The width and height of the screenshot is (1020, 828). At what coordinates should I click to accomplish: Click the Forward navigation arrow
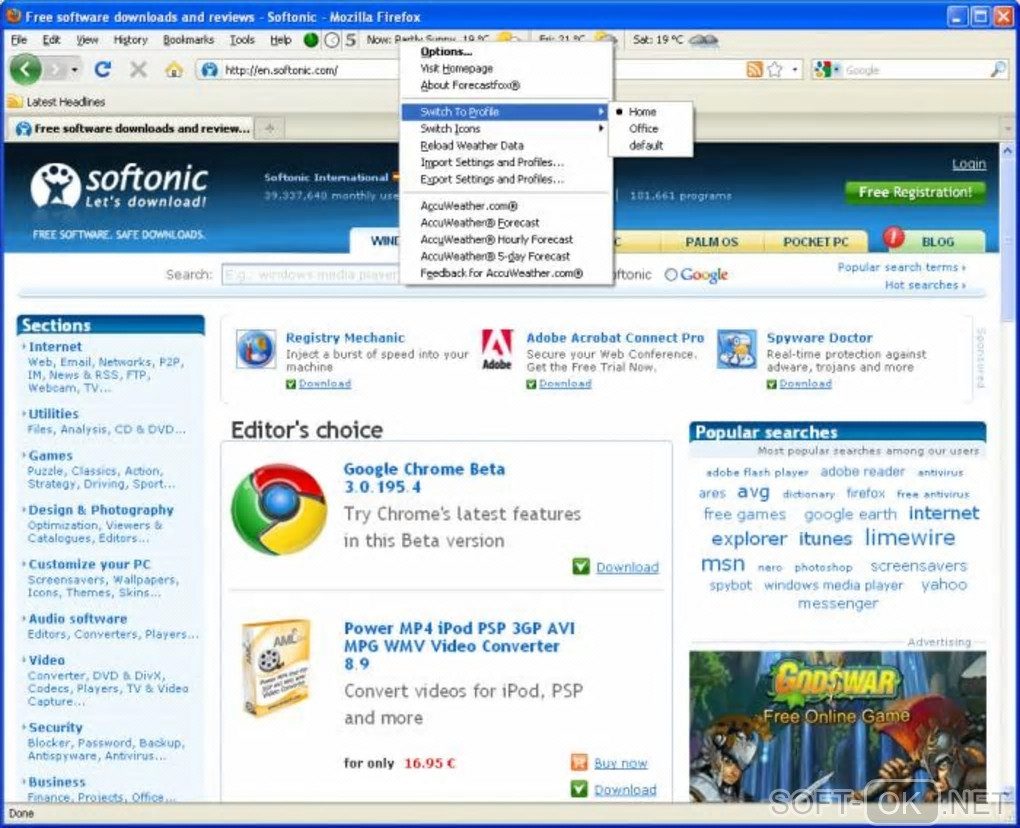click(57, 69)
